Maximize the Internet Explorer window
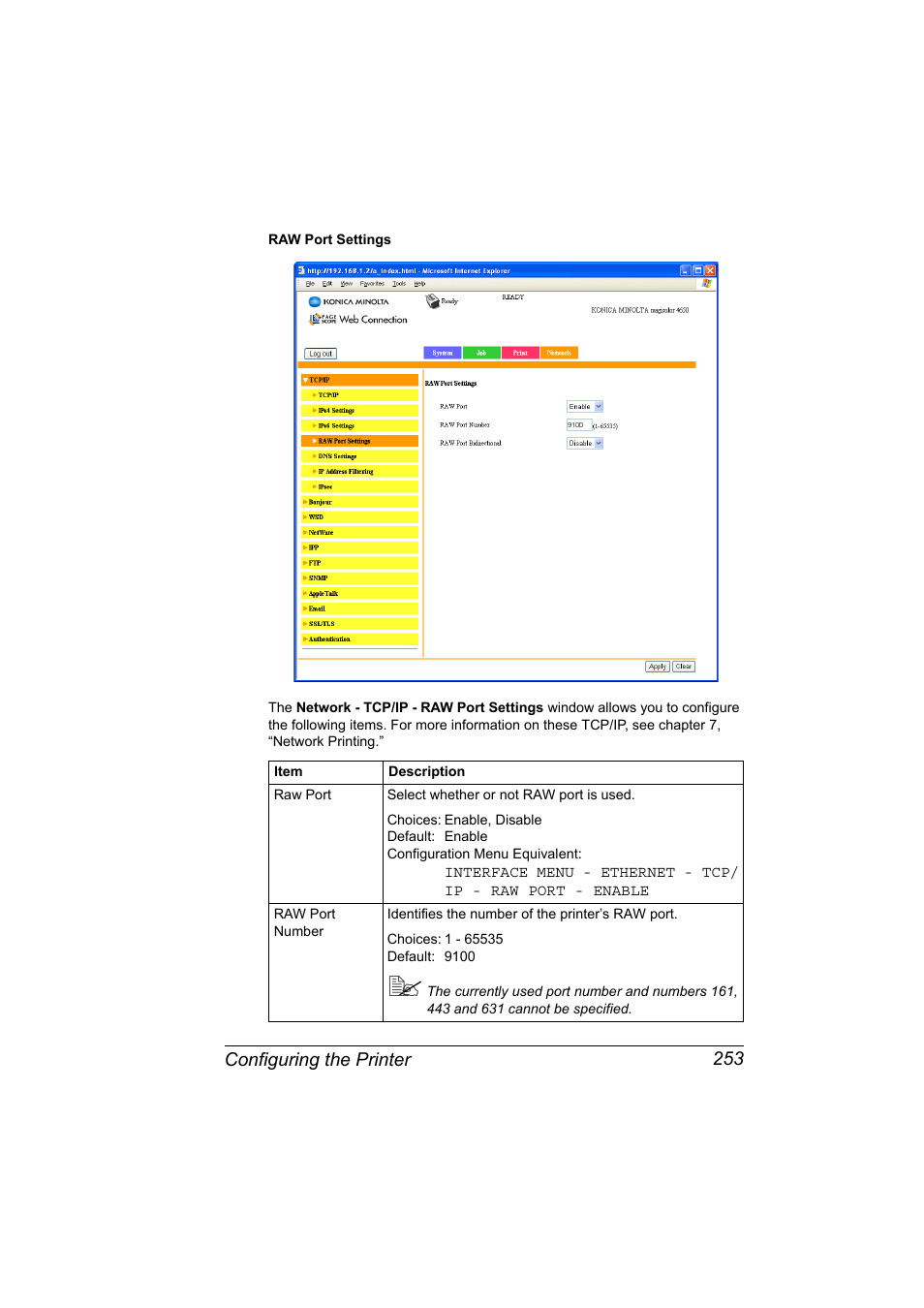The image size is (924, 1308). click(697, 270)
